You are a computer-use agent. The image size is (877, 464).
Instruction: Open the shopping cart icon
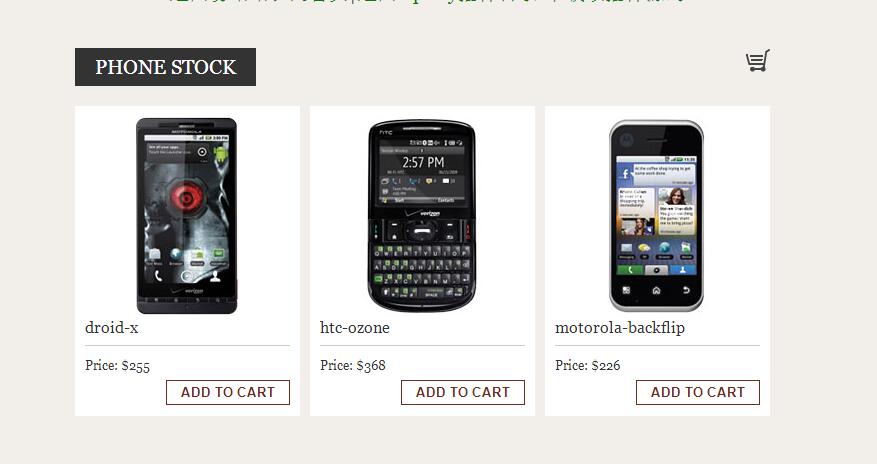758,60
